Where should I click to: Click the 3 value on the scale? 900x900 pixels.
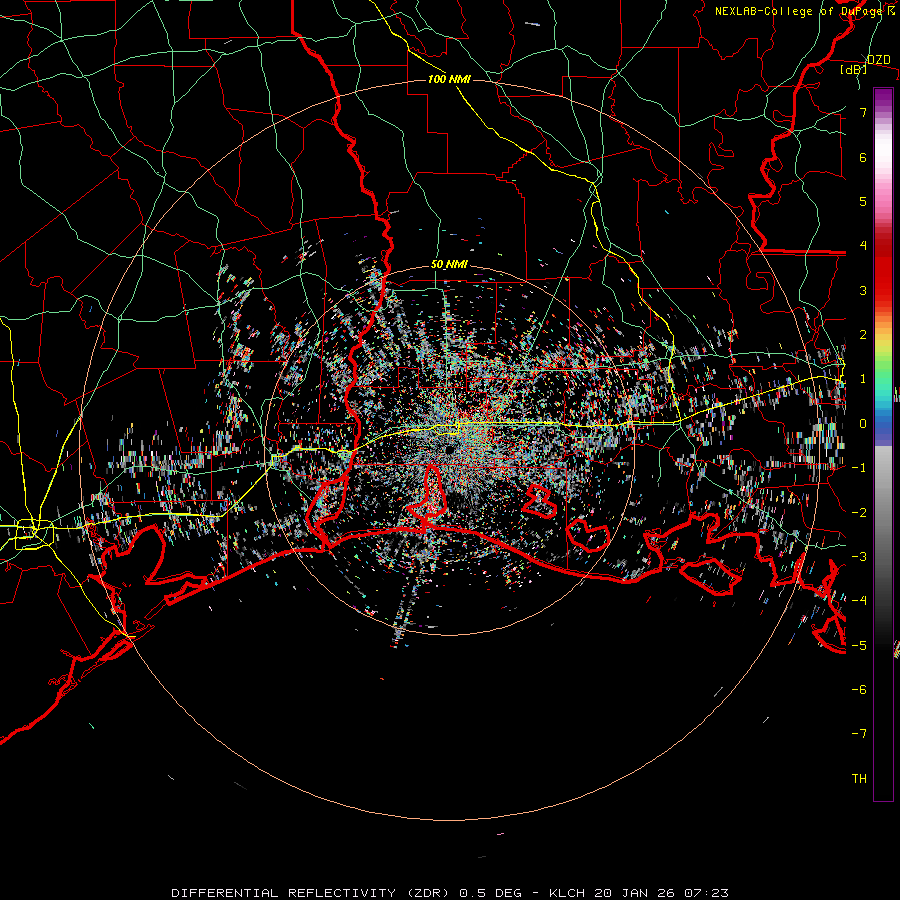click(863, 290)
